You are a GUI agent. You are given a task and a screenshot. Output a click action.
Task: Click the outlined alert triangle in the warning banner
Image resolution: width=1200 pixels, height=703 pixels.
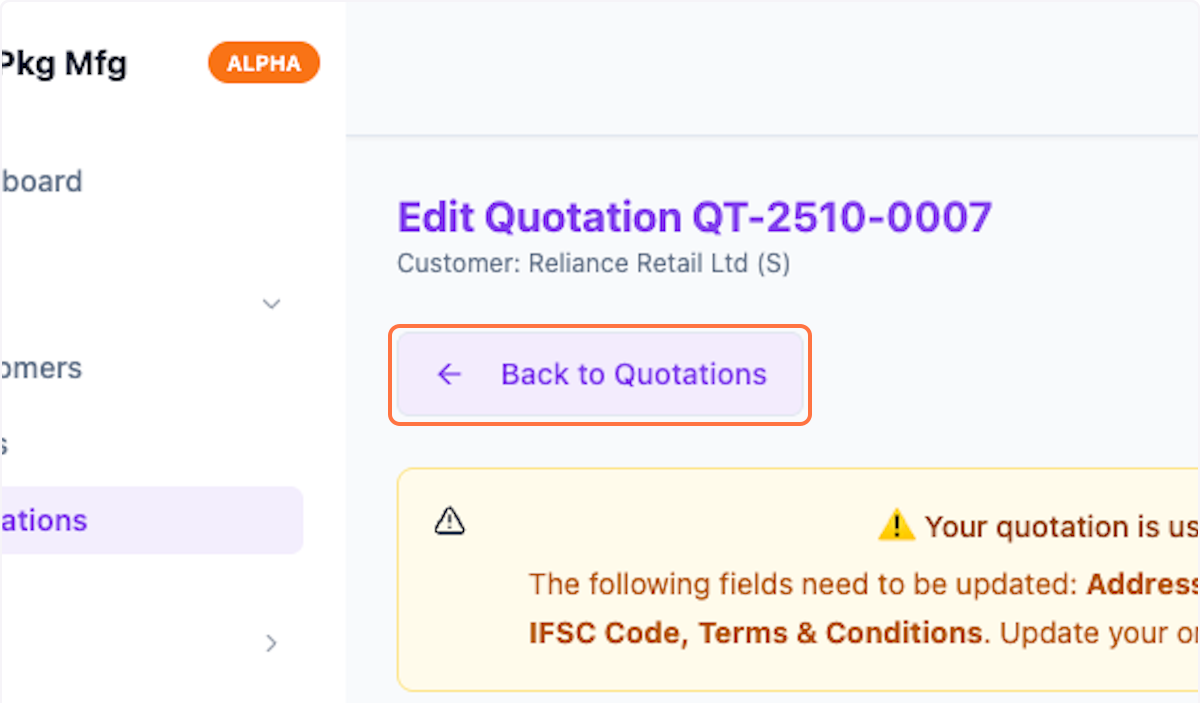449,521
